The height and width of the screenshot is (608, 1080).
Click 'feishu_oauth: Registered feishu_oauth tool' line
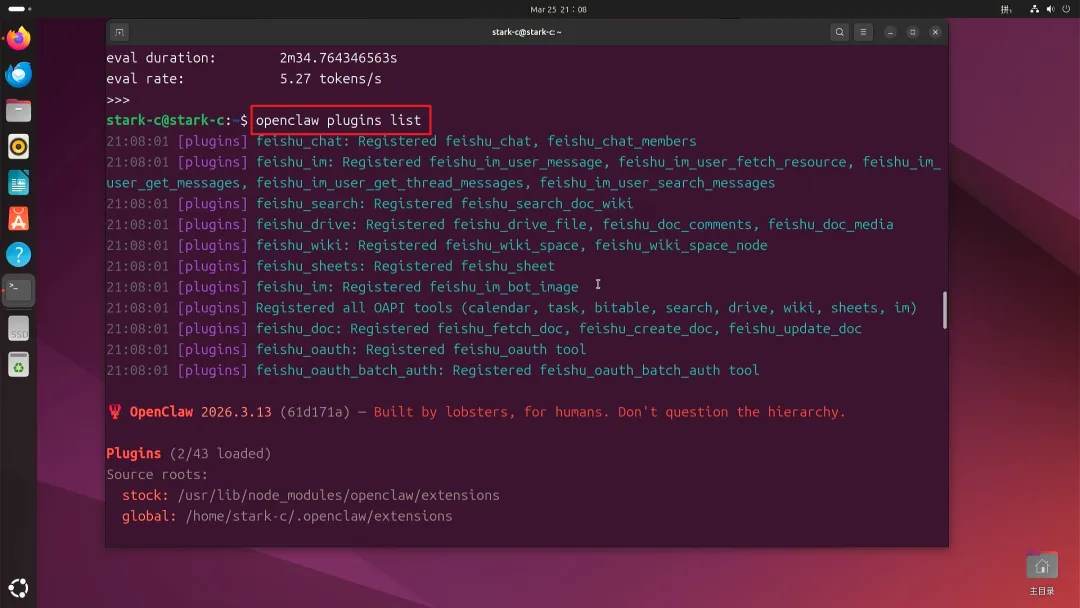click(346, 349)
